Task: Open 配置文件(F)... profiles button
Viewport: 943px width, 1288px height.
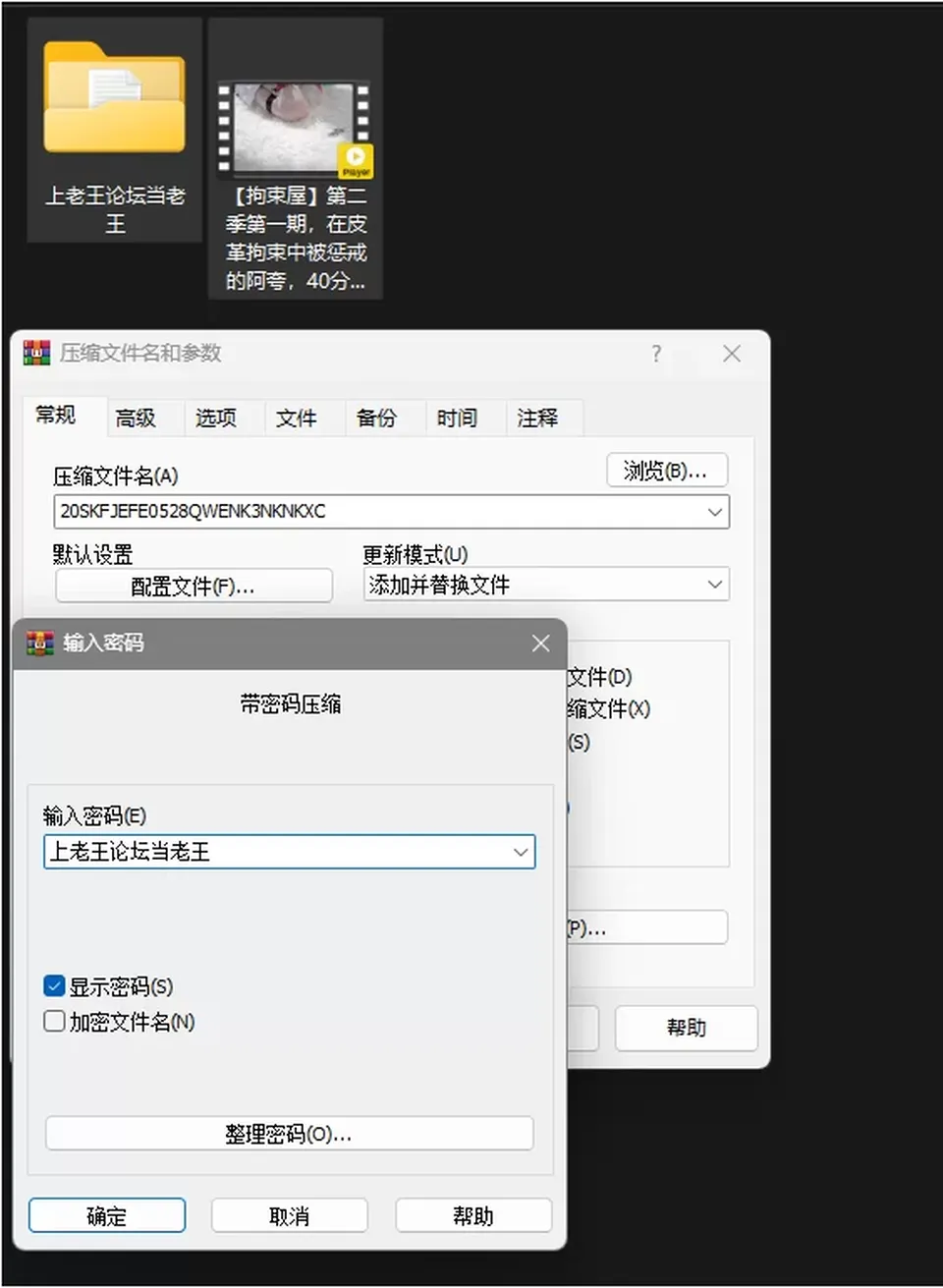Action: coord(194,587)
